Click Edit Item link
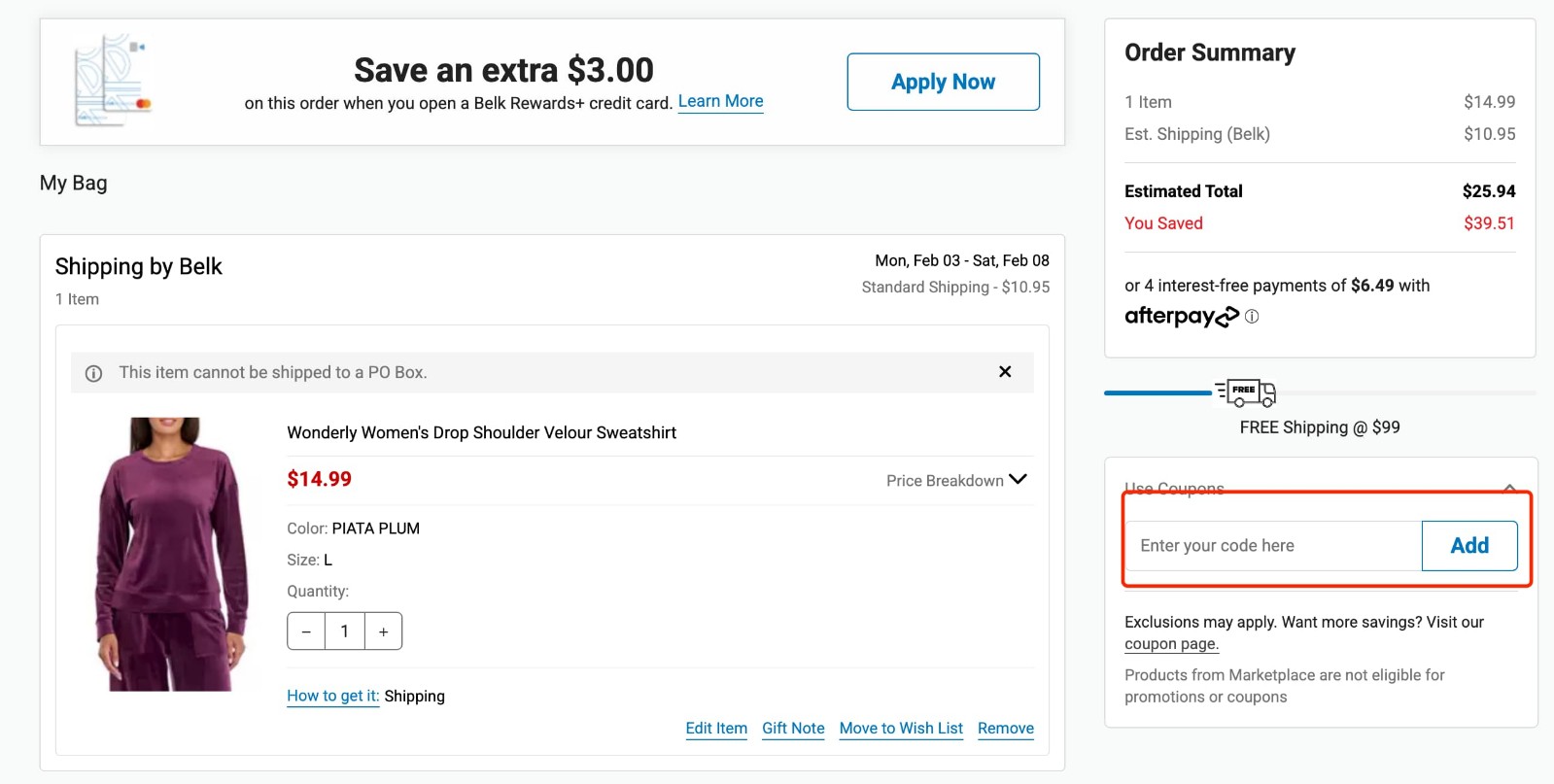This screenshot has height=784, width=1554. (x=716, y=729)
